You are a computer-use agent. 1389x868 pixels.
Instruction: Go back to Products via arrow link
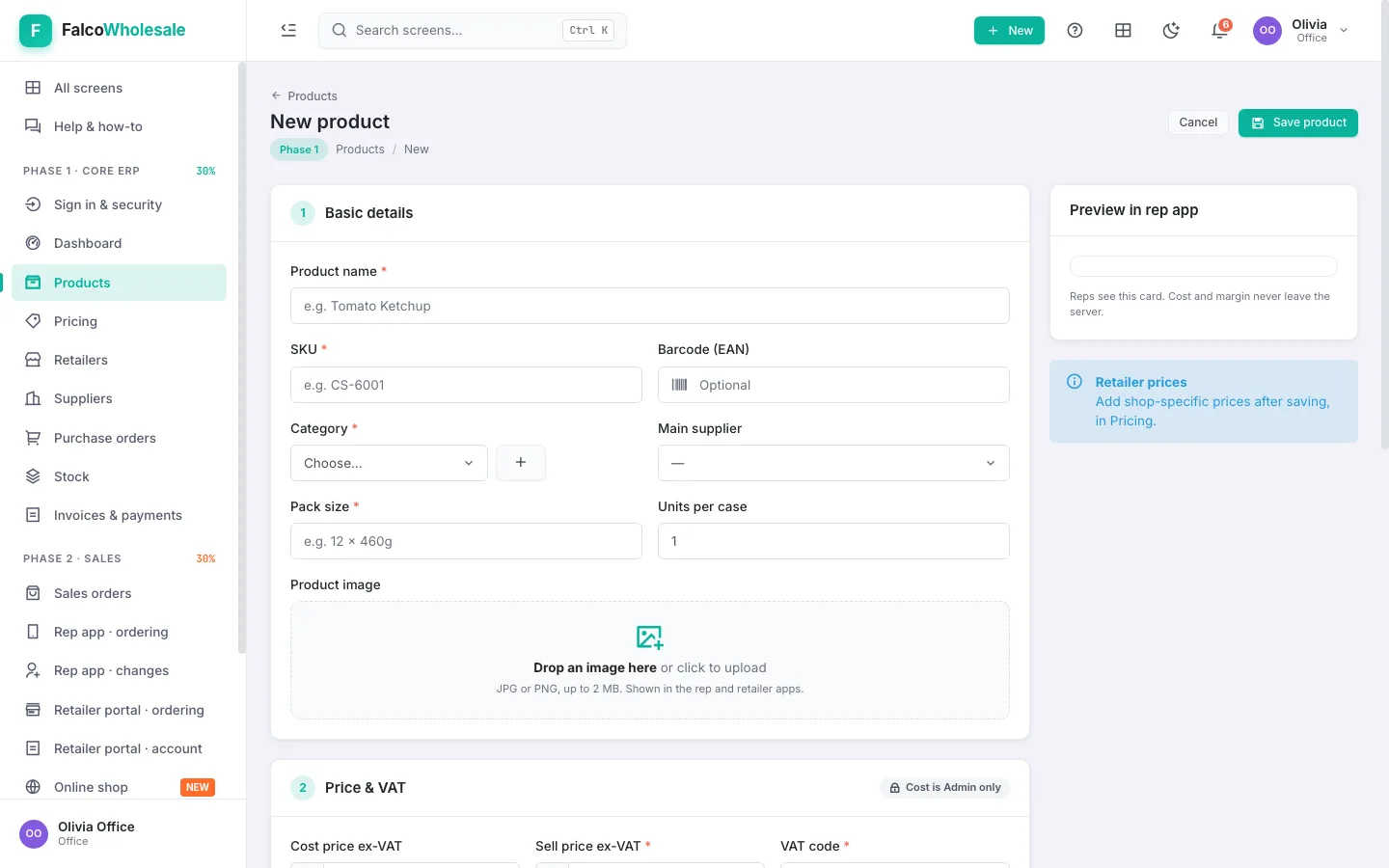click(x=304, y=96)
